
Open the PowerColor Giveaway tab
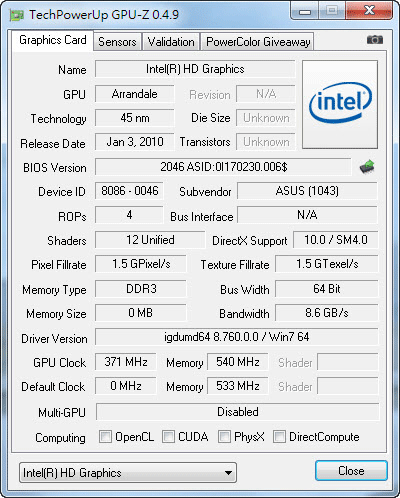pyautogui.click(x=258, y=42)
